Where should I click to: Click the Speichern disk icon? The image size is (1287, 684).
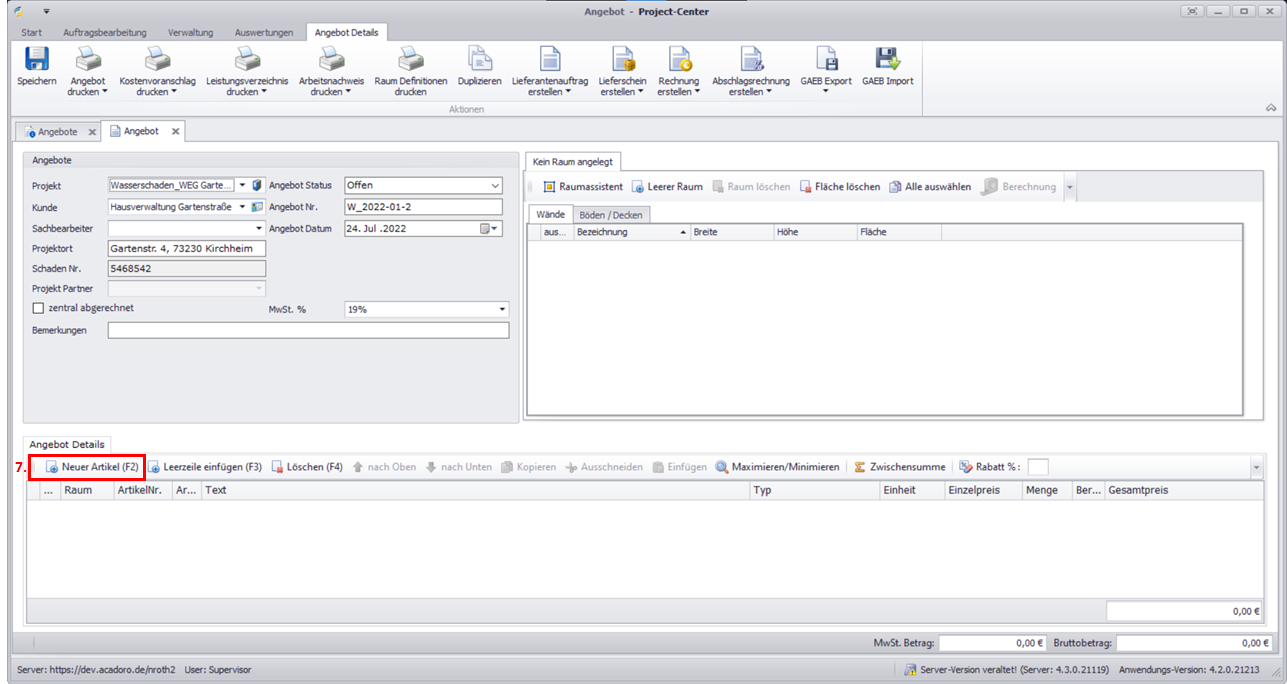click(36, 59)
